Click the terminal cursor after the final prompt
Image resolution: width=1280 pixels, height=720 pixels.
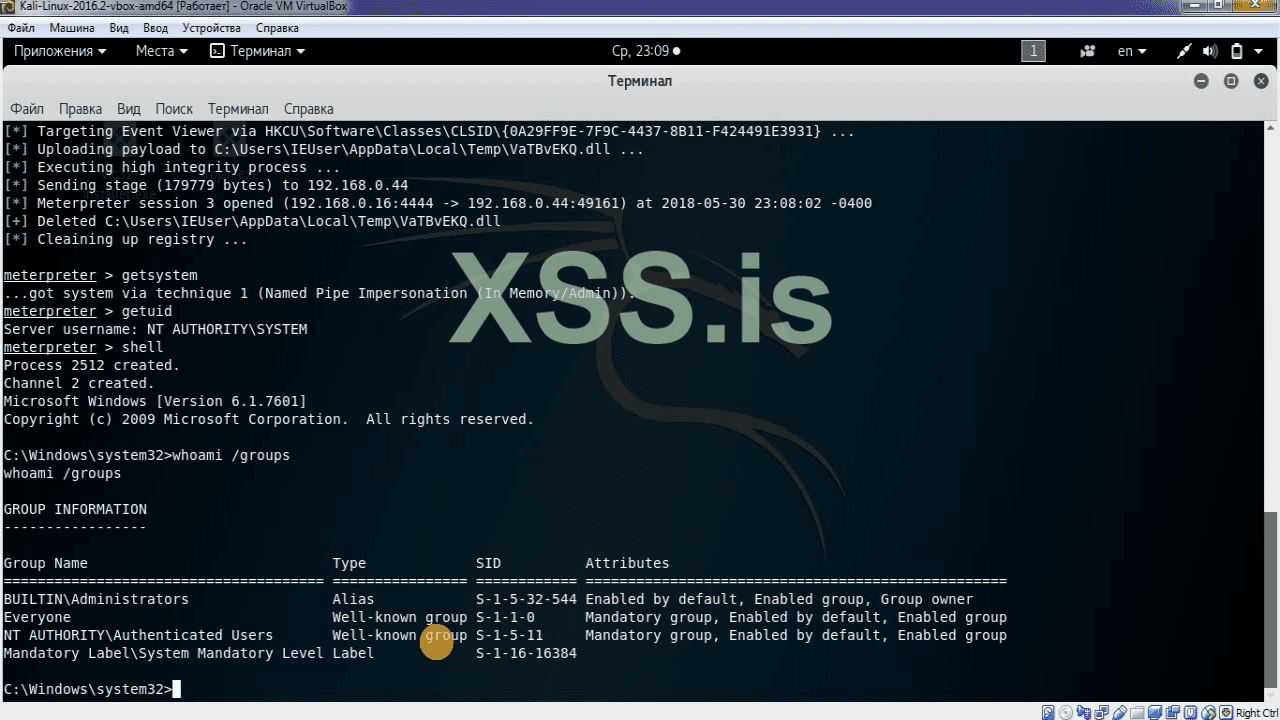pos(176,689)
